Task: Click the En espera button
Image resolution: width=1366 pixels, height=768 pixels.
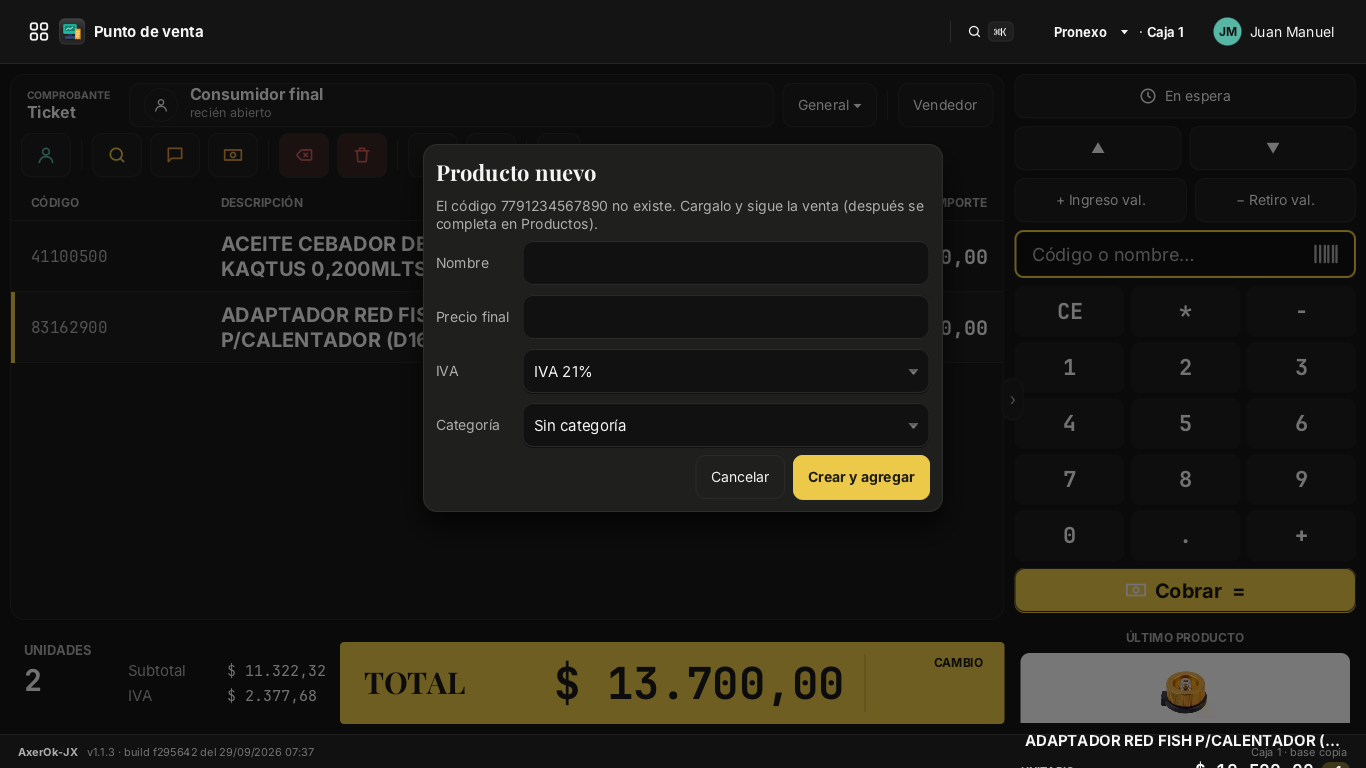Action: tap(1185, 96)
